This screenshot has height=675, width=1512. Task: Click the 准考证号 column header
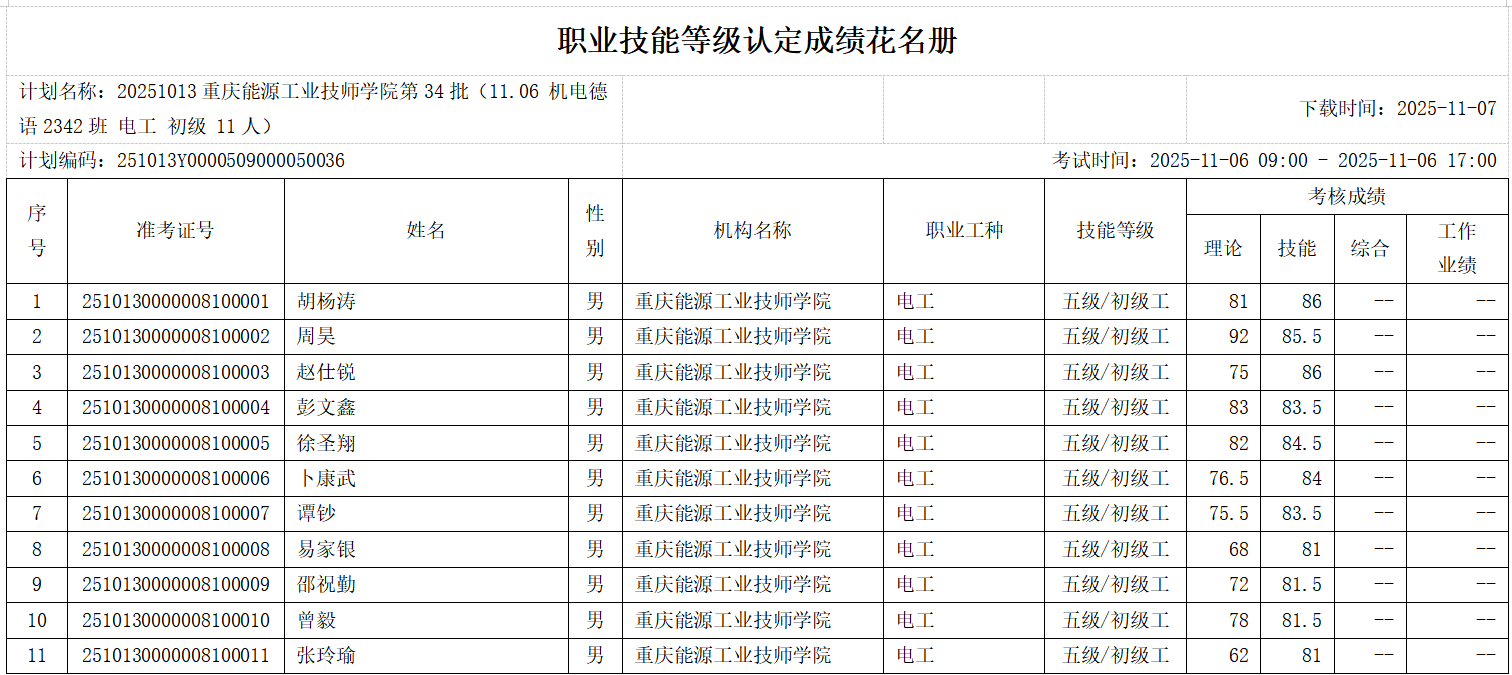coord(176,227)
